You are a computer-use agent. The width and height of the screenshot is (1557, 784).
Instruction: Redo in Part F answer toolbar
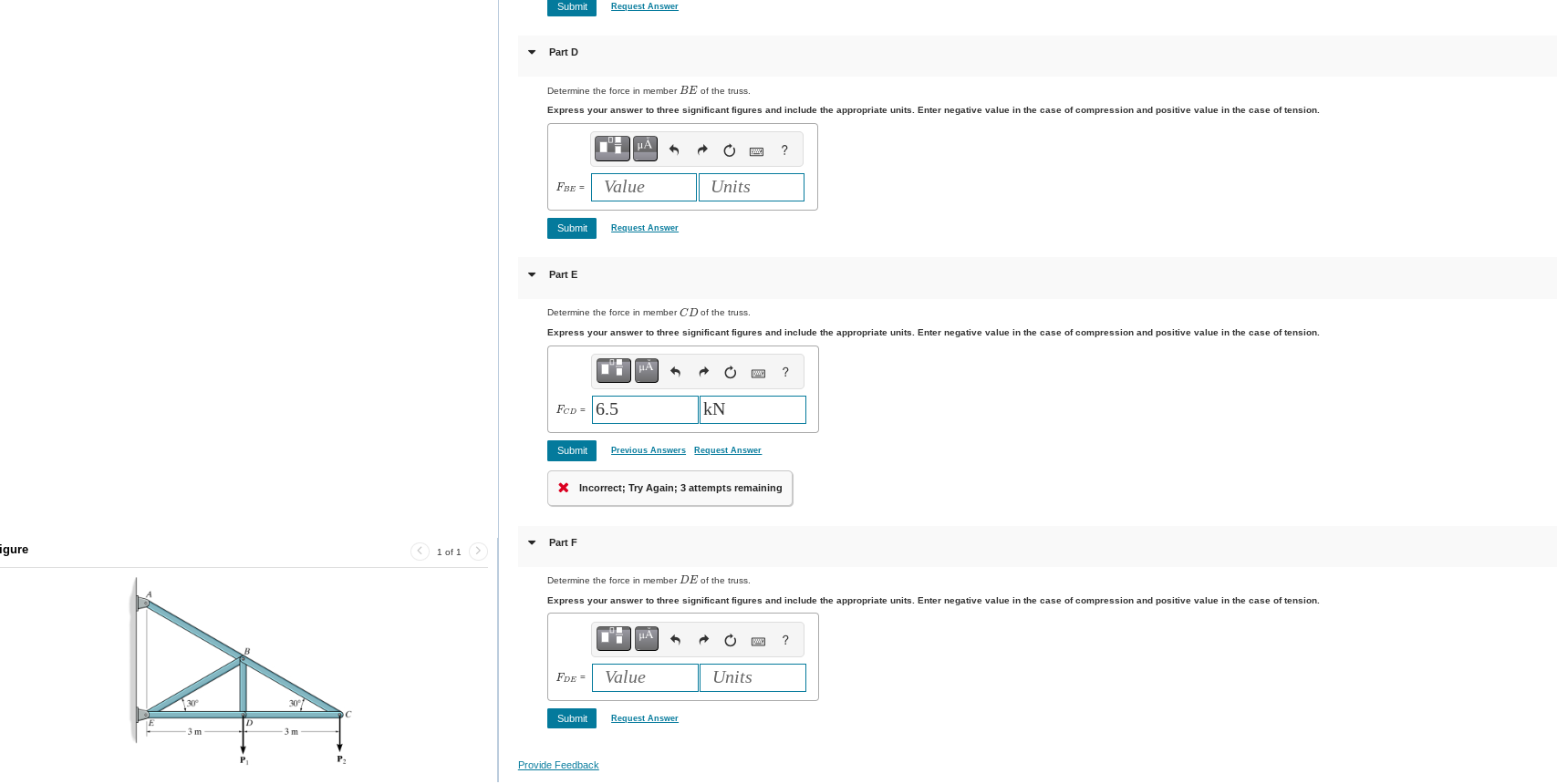coord(703,641)
